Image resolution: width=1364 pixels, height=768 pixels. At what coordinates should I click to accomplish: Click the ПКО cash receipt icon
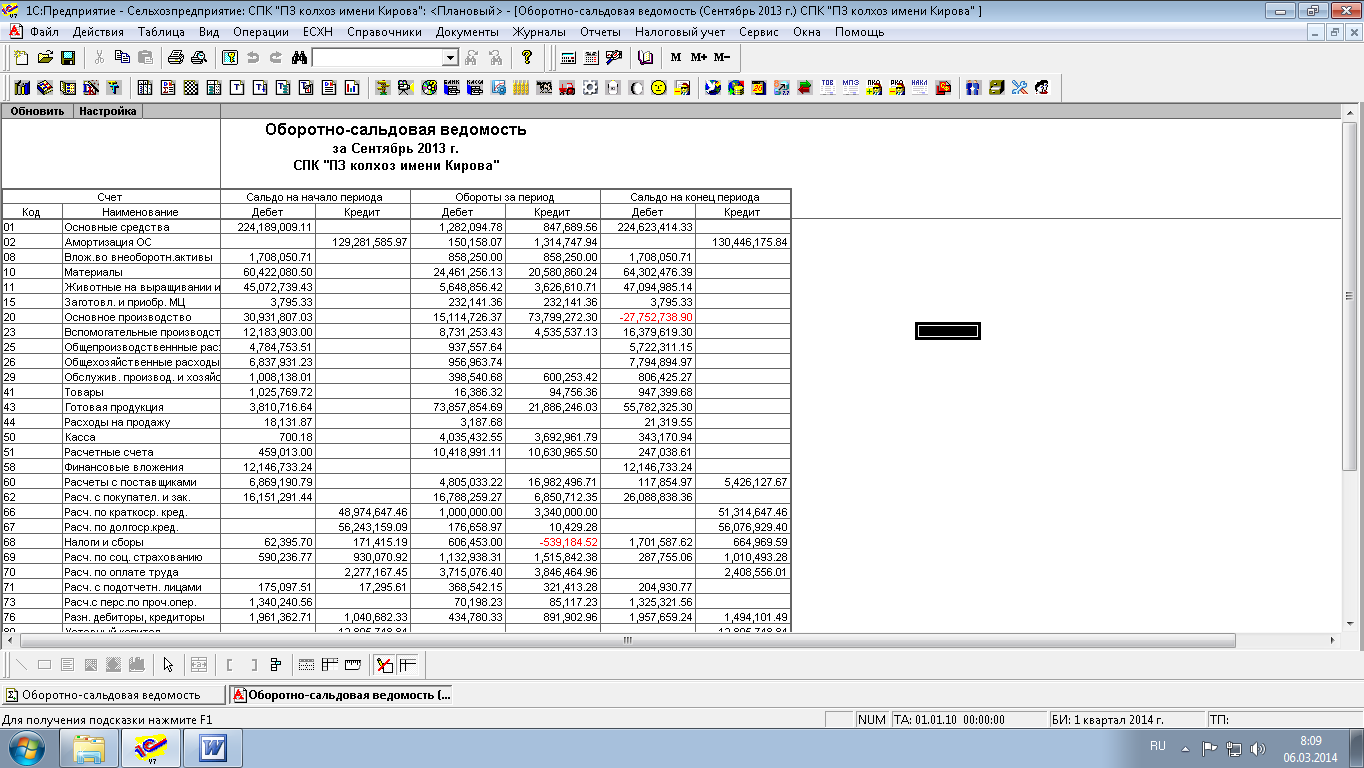(x=873, y=88)
